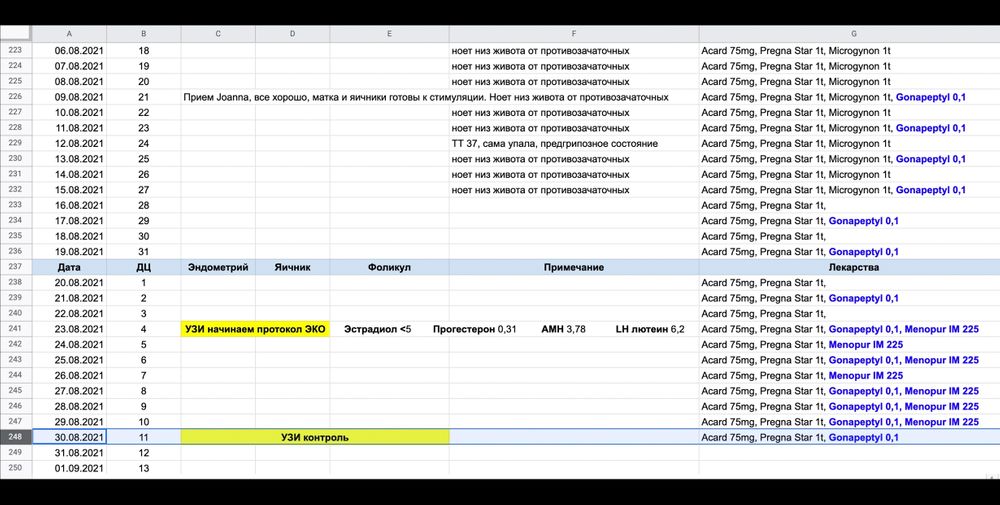Select the "Дата" header cell
1000x505 pixels.
point(69,267)
